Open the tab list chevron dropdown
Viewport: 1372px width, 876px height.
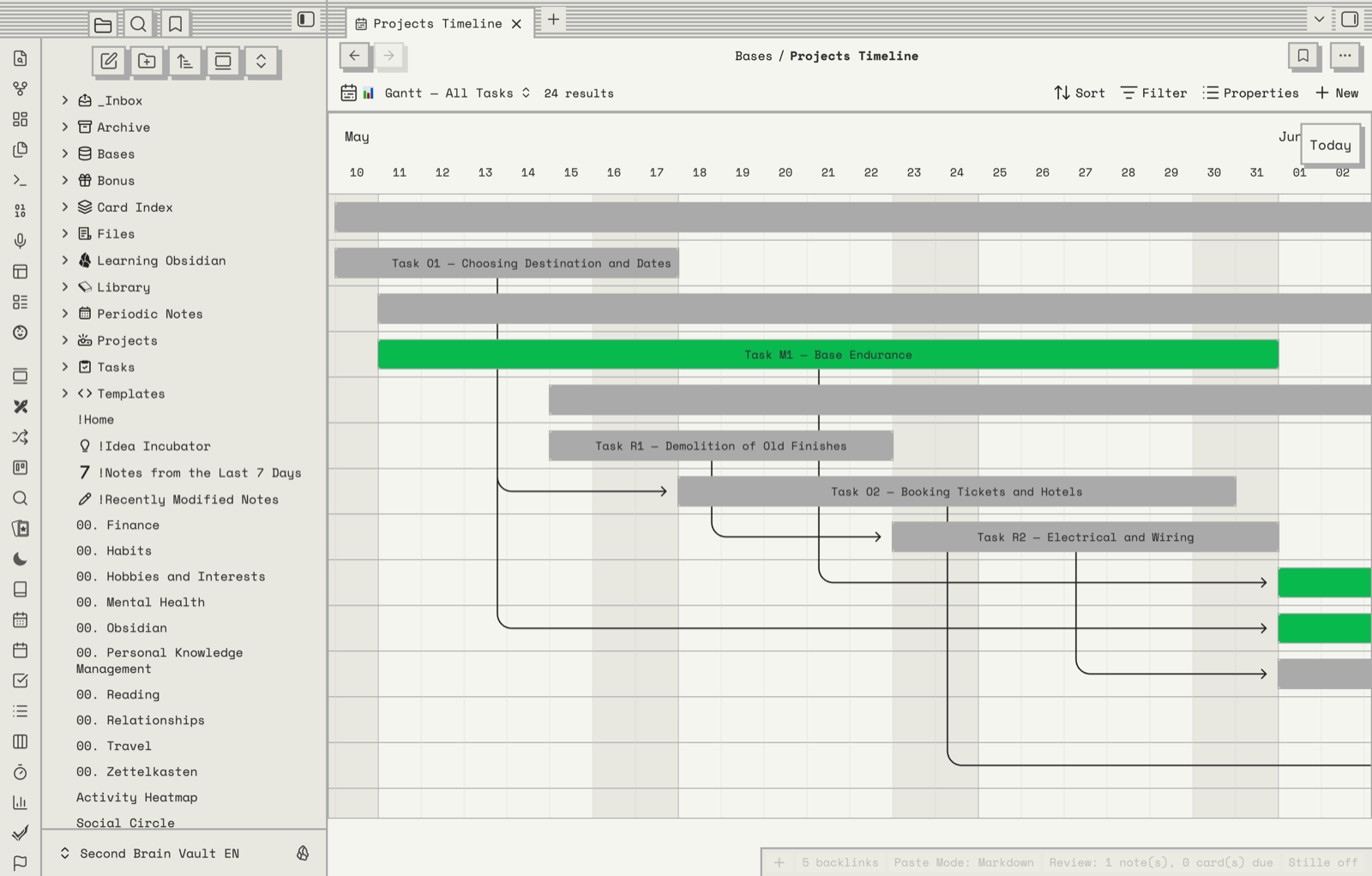[1319, 19]
